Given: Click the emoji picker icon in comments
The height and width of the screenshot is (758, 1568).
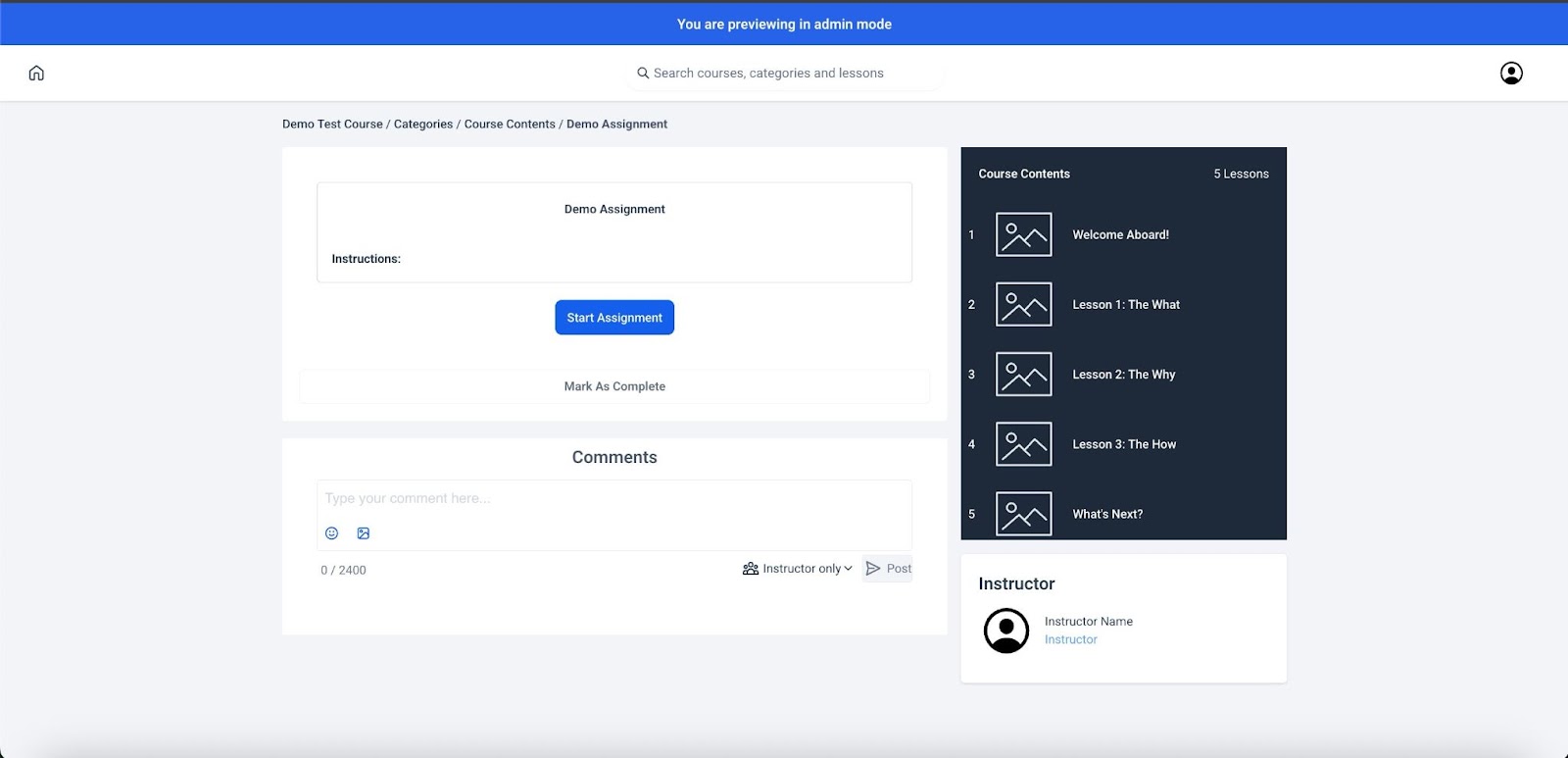Looking at the screenshot, I should 331,533.
